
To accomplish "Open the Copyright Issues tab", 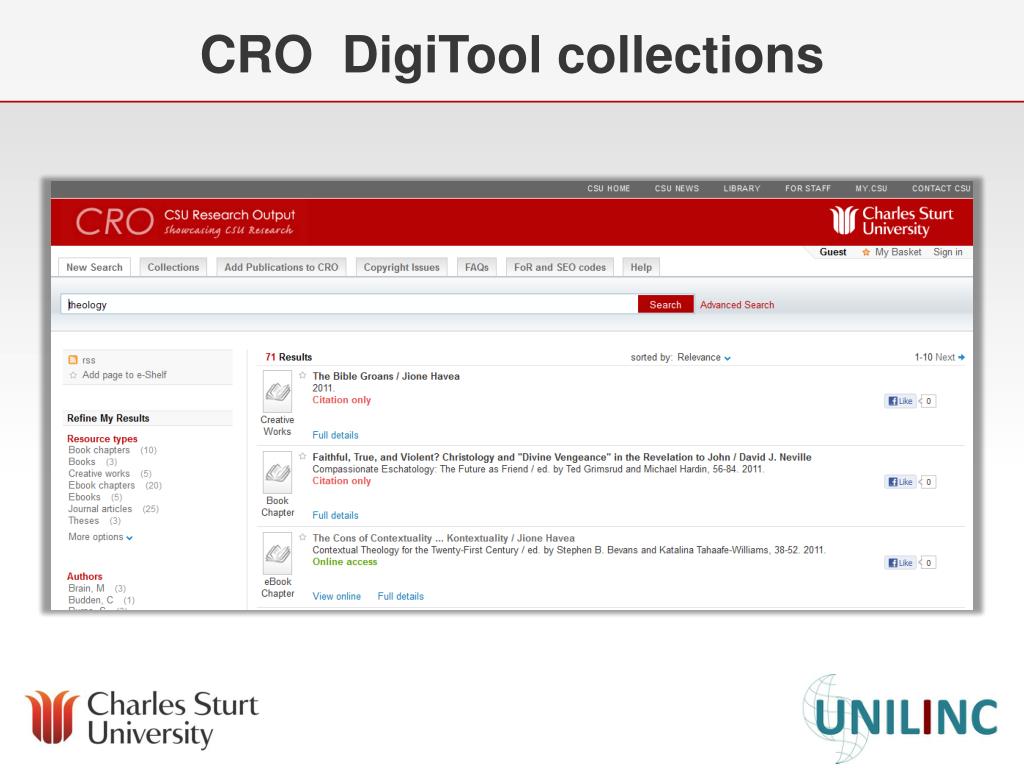I will click(x=402, y=267).
